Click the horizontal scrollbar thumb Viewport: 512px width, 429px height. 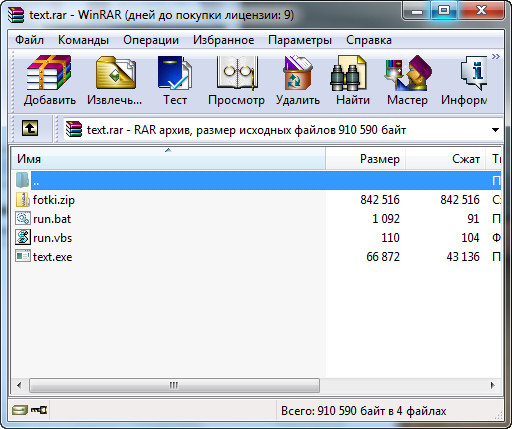point(174,385)
